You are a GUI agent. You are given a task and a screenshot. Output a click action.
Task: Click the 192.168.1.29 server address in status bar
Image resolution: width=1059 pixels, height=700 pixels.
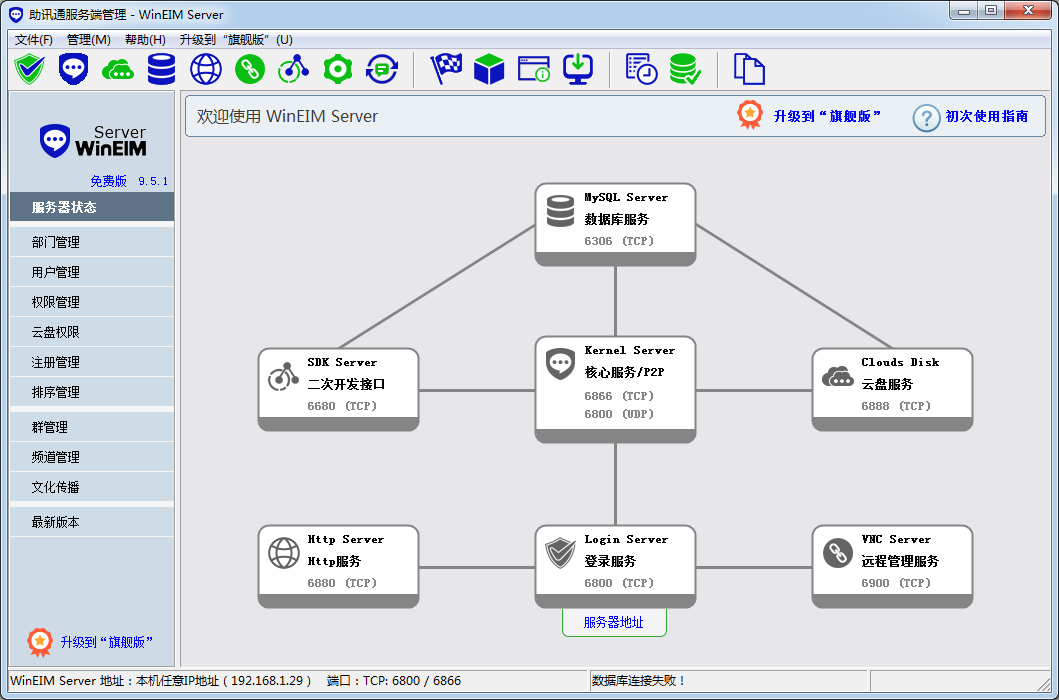point(270,680)
